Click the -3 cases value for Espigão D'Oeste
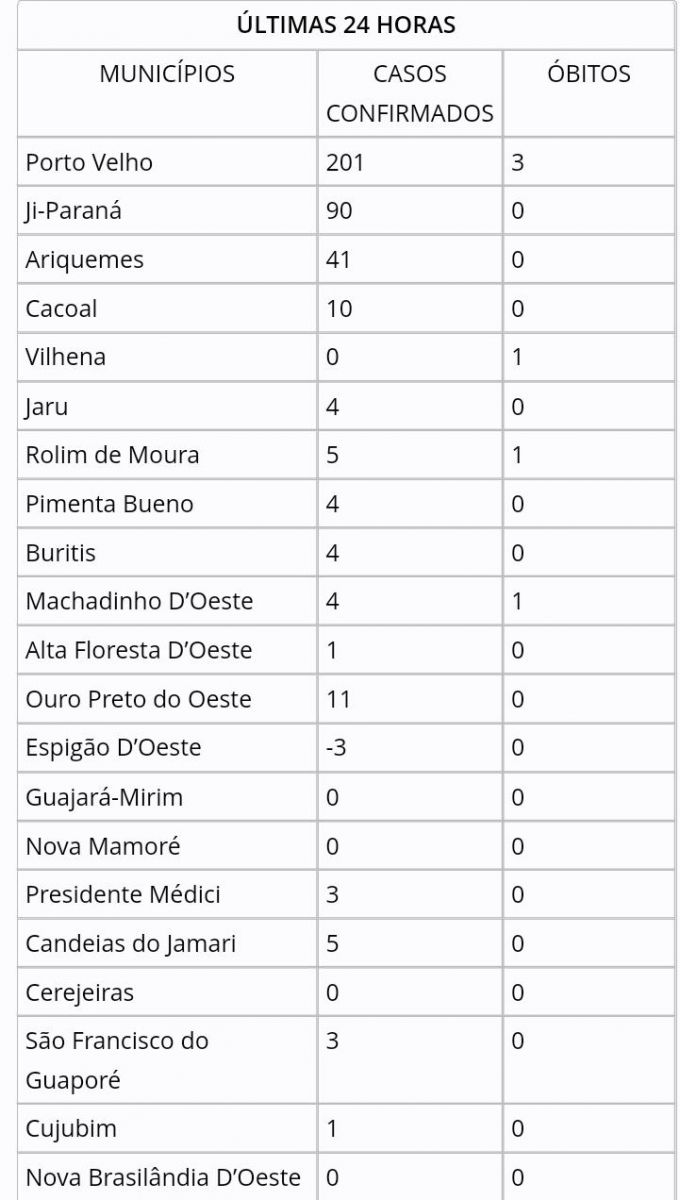The image size is (680, 1200). (x=336, y=748)
